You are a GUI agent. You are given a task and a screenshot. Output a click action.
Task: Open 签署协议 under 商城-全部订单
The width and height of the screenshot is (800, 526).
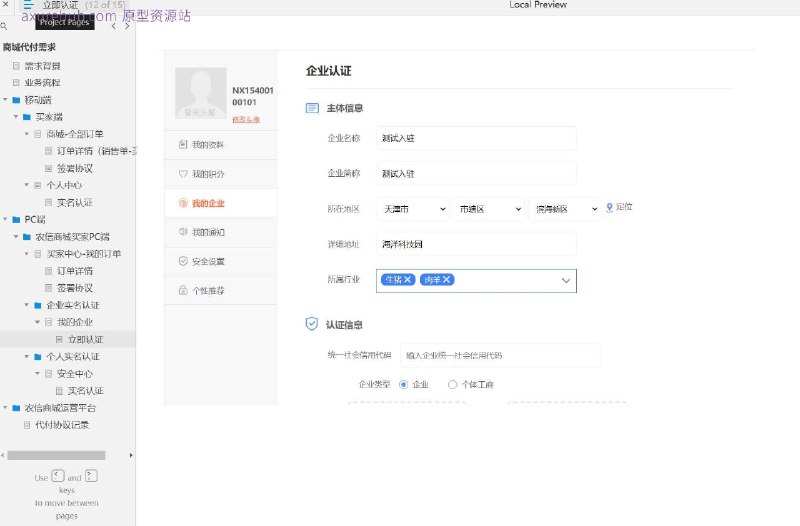[x=75, y=168]
